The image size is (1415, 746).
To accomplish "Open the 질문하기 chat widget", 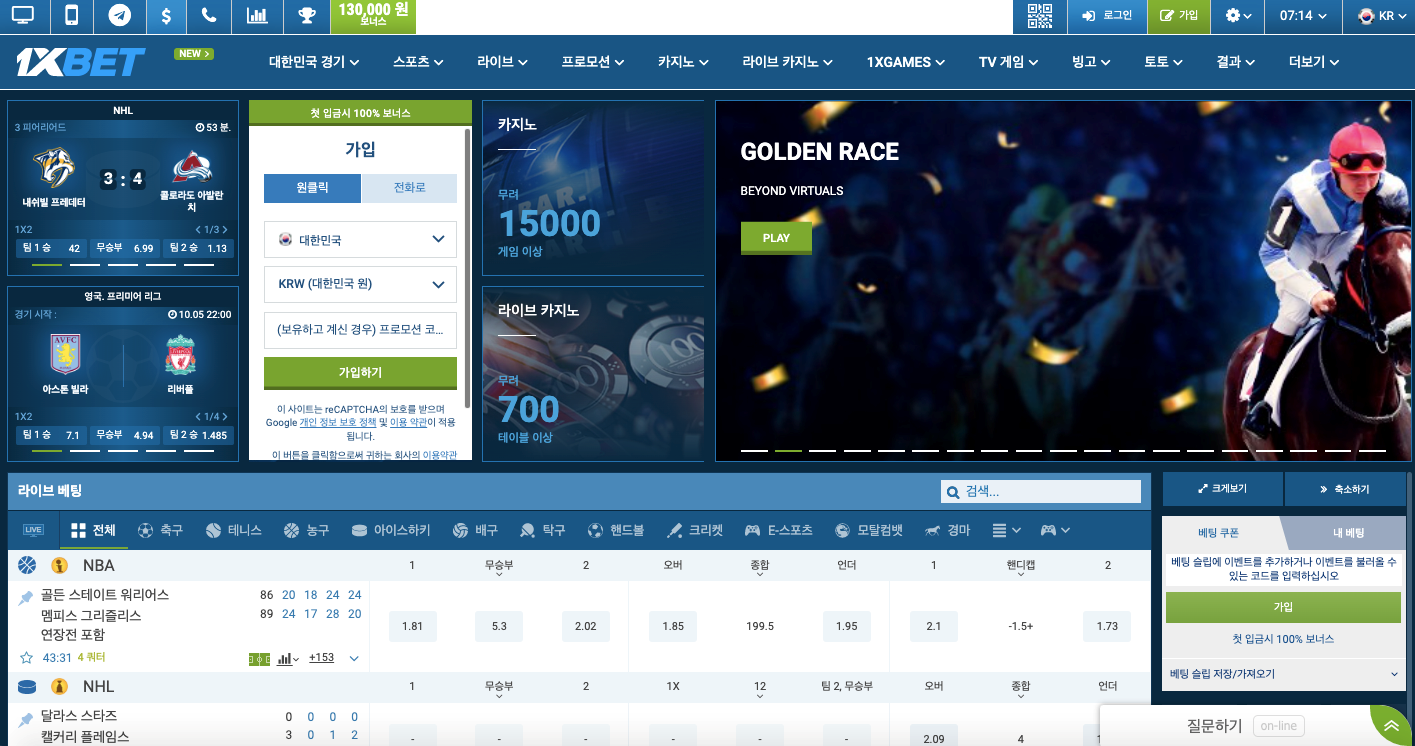I will (1235, 726).
